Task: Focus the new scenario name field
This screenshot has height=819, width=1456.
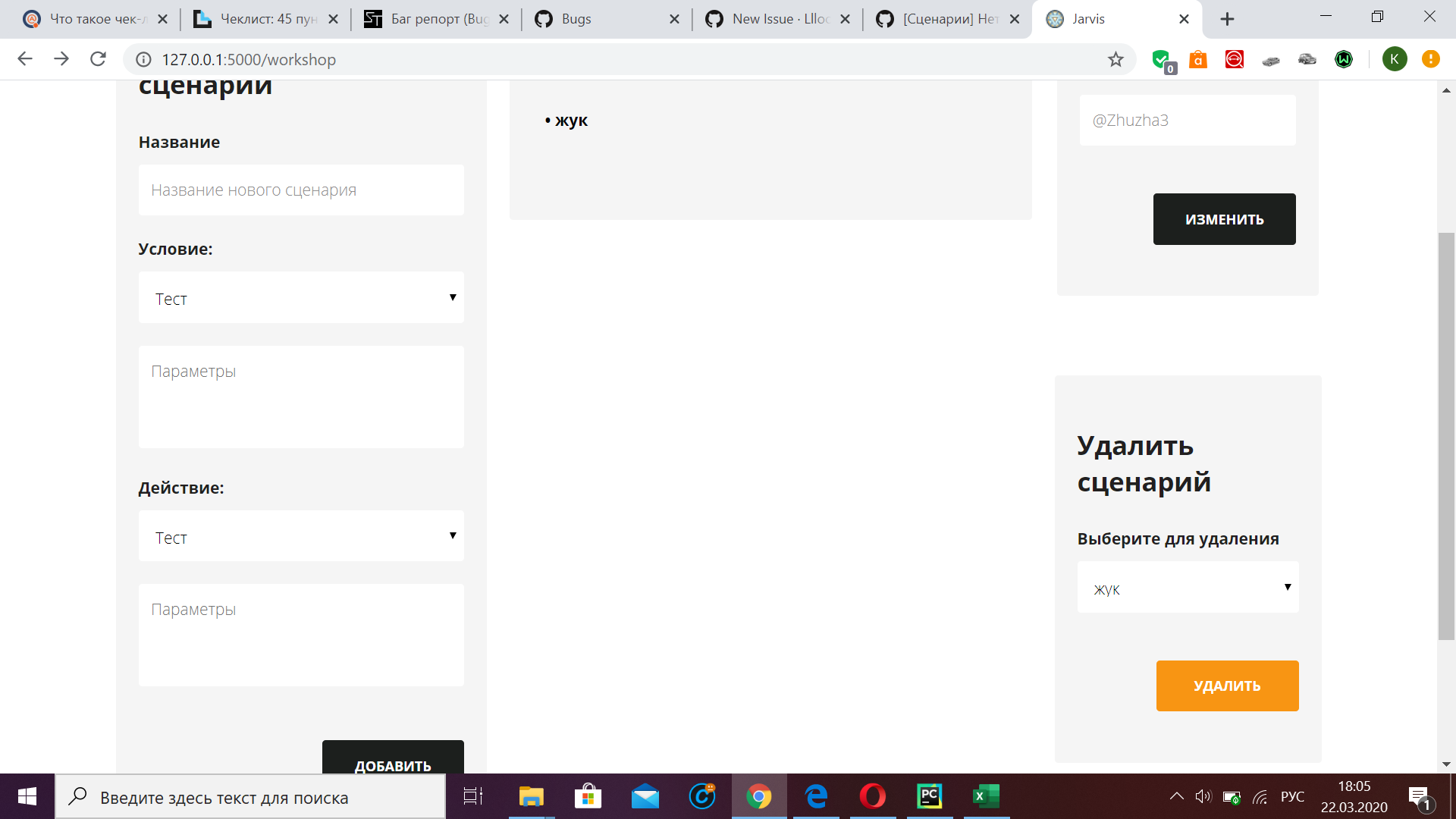Action: click(x=301, y=190)
